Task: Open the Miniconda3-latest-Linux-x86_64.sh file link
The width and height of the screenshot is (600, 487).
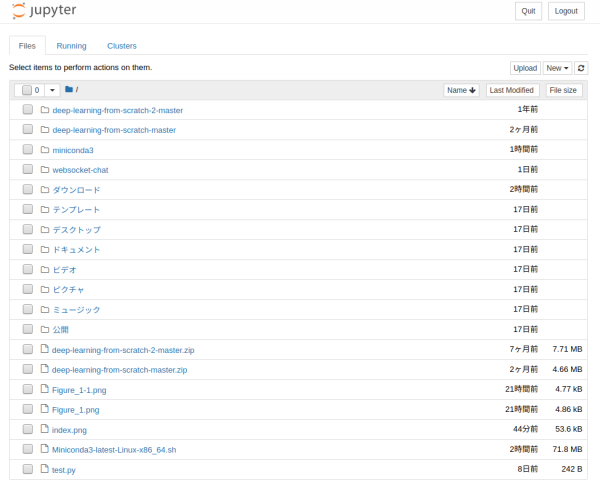Action: pyautogui.click(x=114, y=450)
